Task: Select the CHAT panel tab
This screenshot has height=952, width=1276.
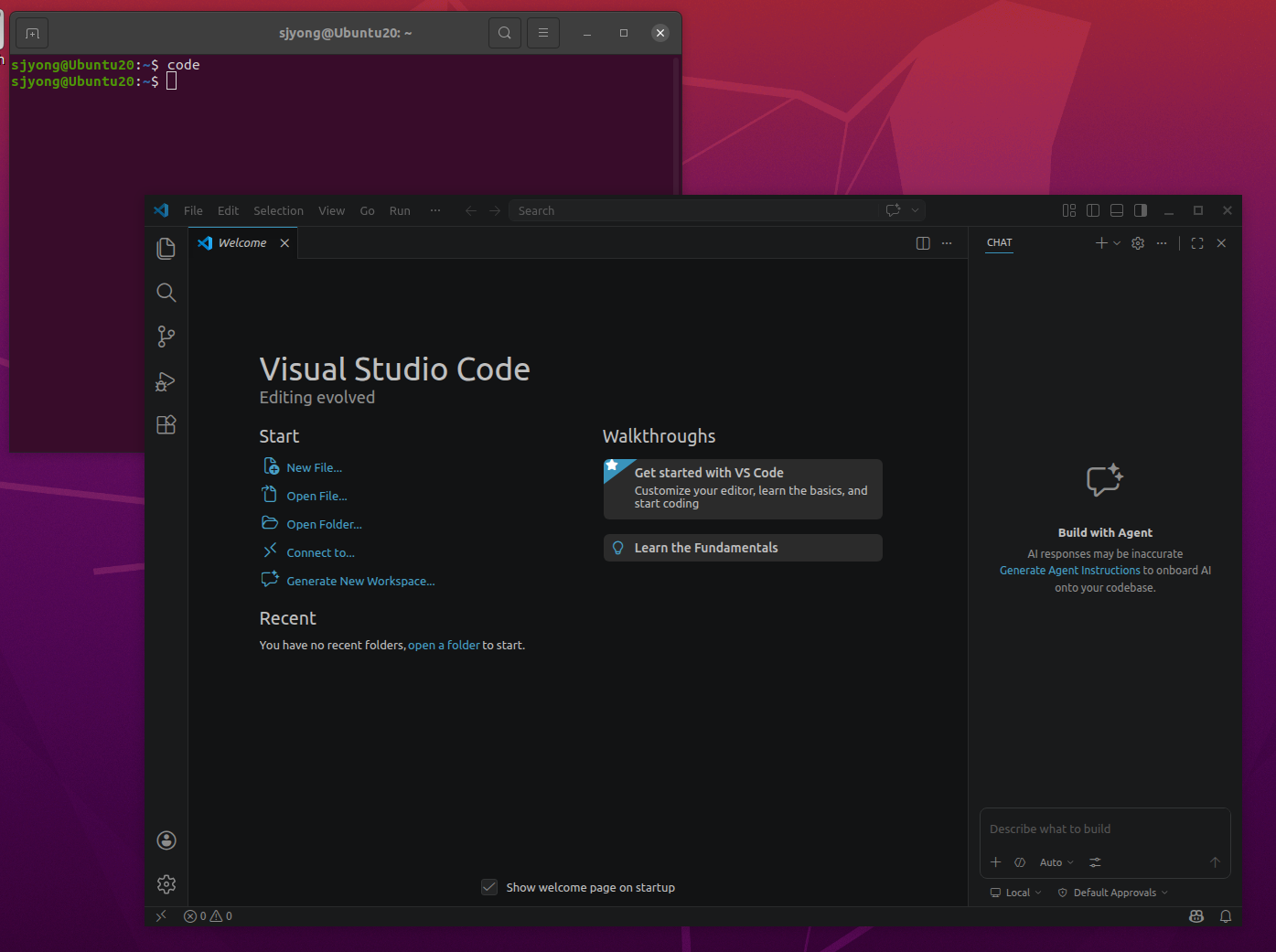Action: (x=999, y=243)
